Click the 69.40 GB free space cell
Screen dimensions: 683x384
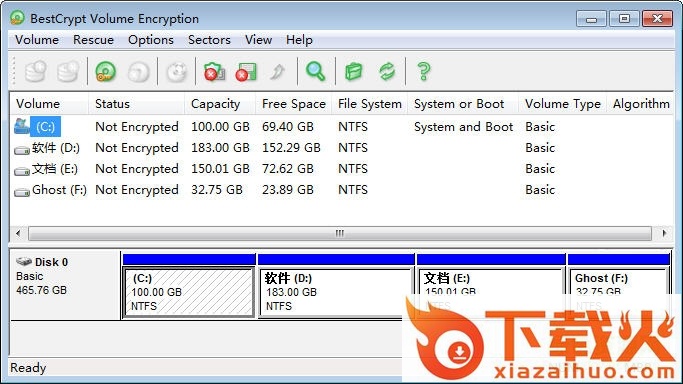coord(287,127)
